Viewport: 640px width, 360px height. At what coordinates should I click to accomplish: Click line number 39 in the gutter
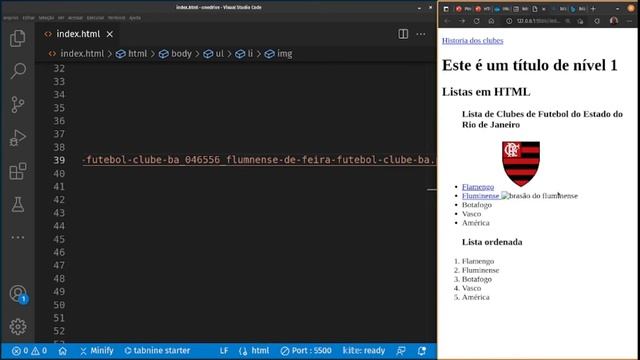click(x=59, y=160)
